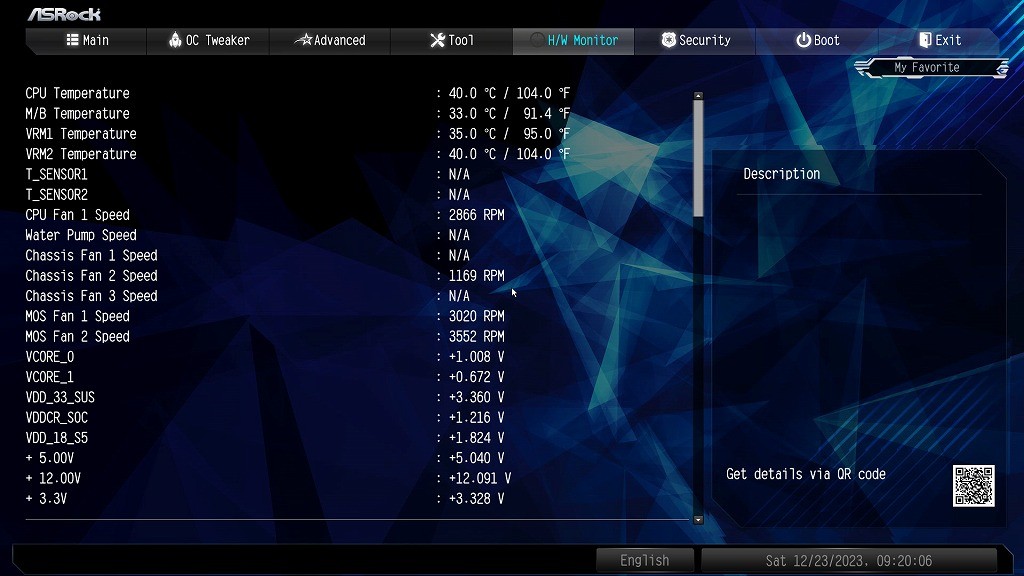Click the English language button
Screen dimensions: 1024x576
[x=645, y=560]
